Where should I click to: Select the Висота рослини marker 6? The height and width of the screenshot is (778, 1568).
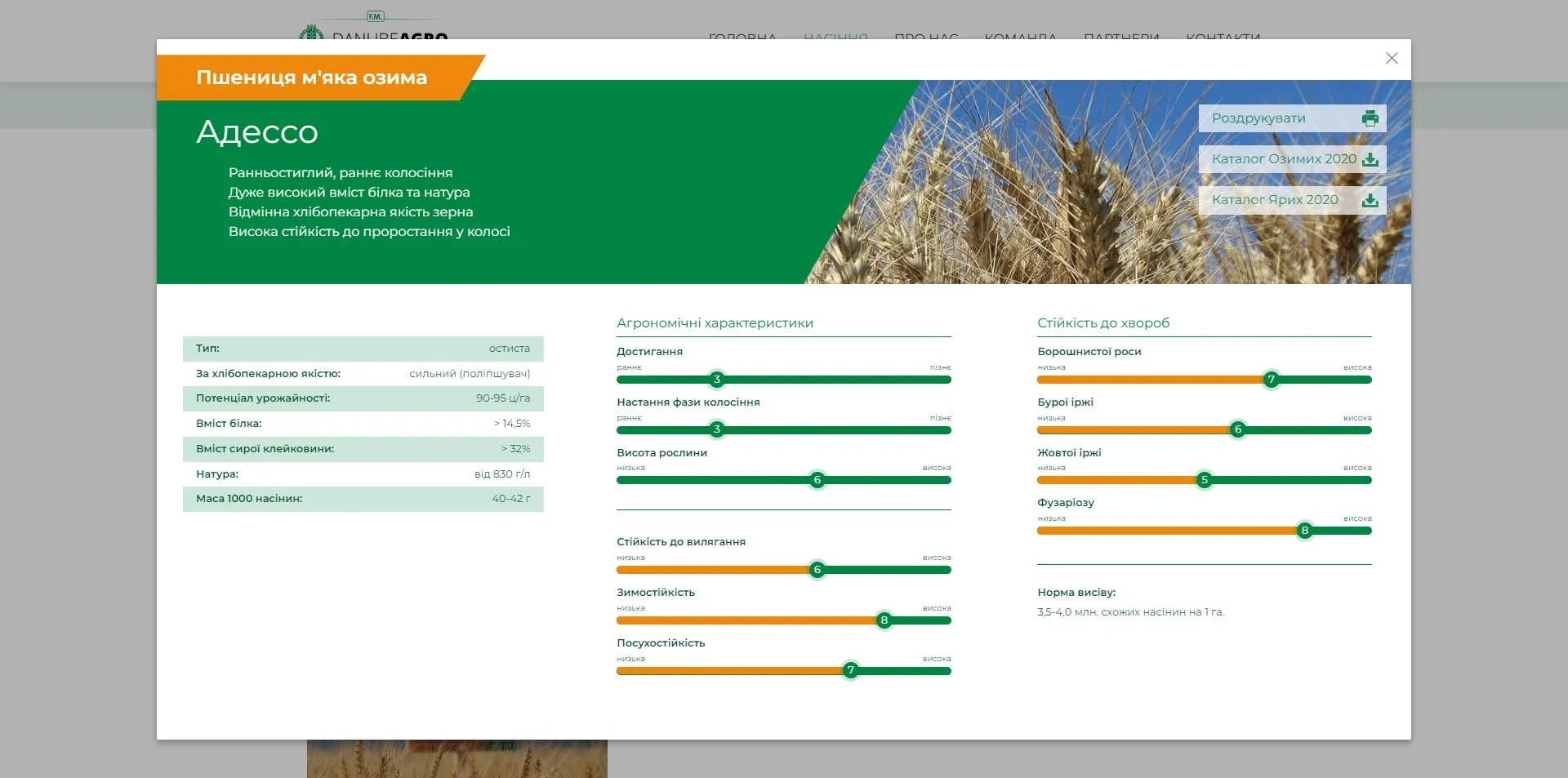click(817, 480)
